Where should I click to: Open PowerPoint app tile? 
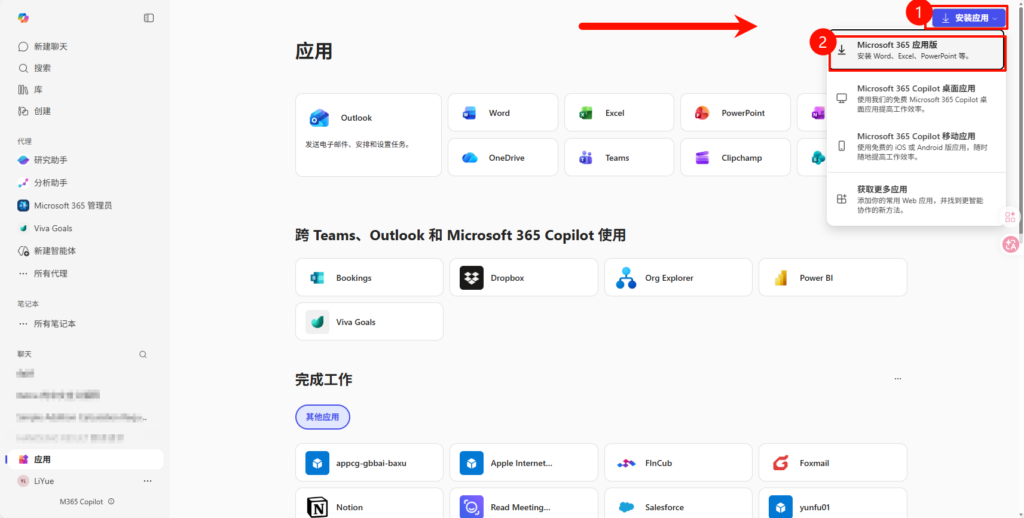(735, 113)
